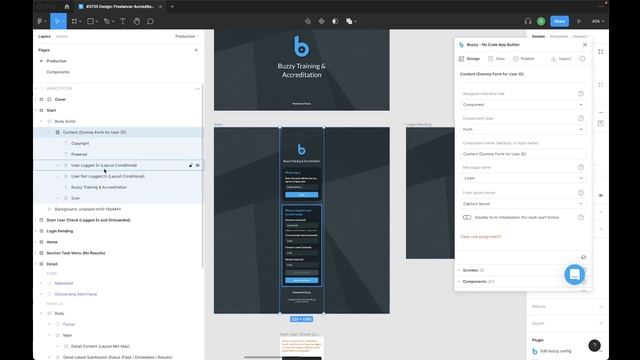Click the contrast mask icon in toolbar
The width and height of the screenshot is (640, 360).
click(x=335, y=21)
